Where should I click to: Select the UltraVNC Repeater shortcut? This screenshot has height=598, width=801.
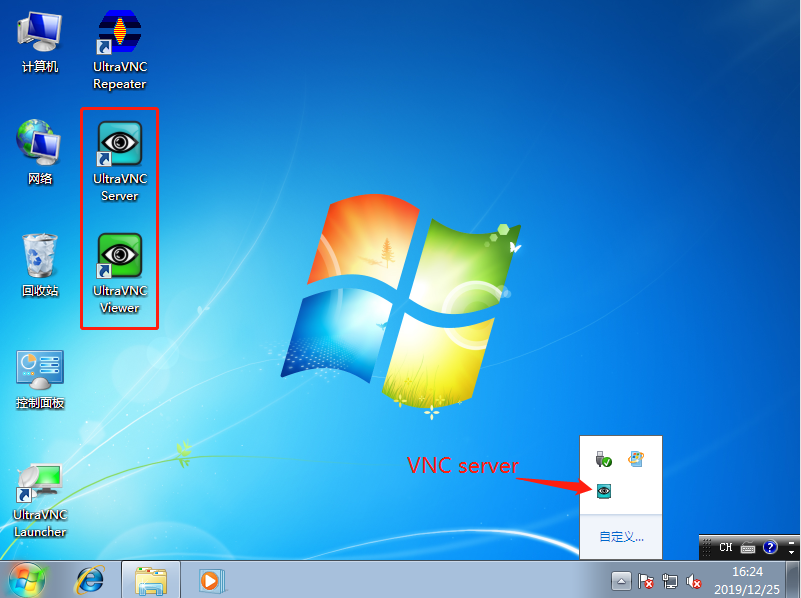120,50
